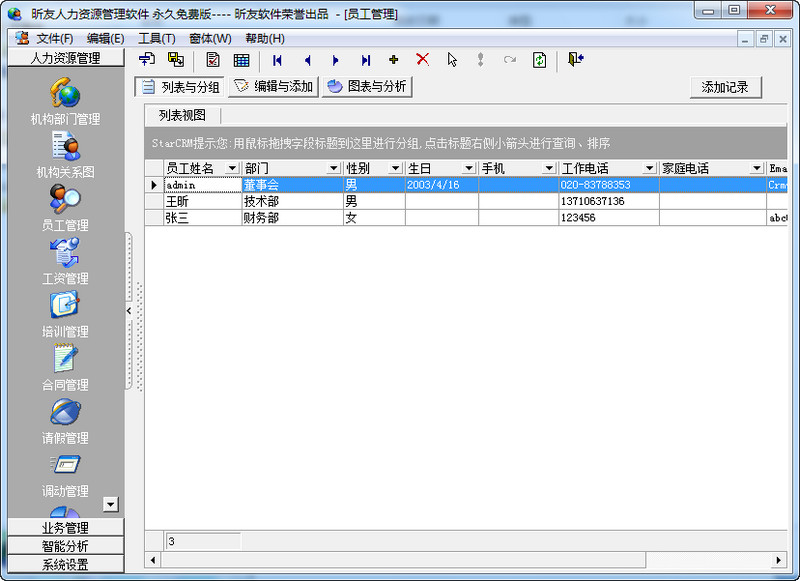Viewport: 800px width, 581px height.
Task: Restore the inner 员工管理 child window
Action: click(764, 39)
